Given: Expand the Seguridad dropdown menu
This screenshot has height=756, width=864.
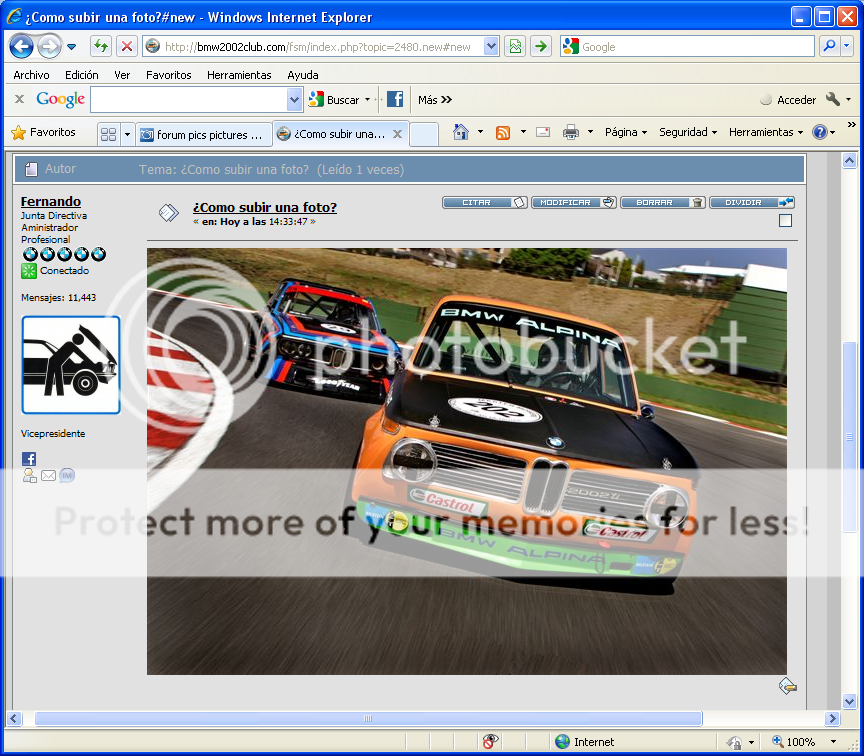Looking at the screenshot, I should tap(688, 132).
